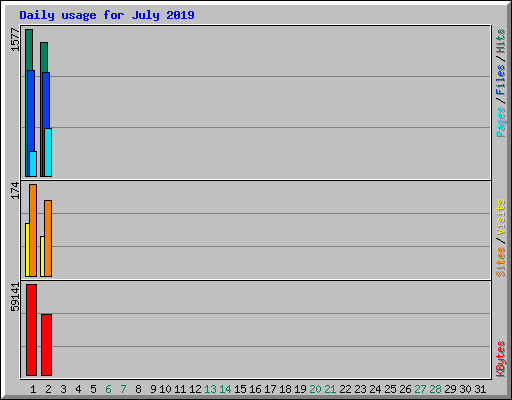Click the 1577 axis maximum label
512x400 pixels.
point(15,40)
